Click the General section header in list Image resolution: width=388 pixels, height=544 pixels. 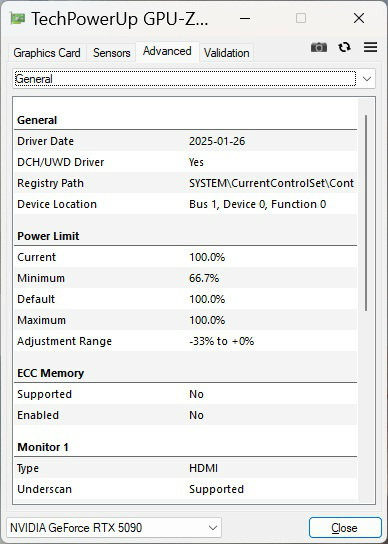click(37, 120)
